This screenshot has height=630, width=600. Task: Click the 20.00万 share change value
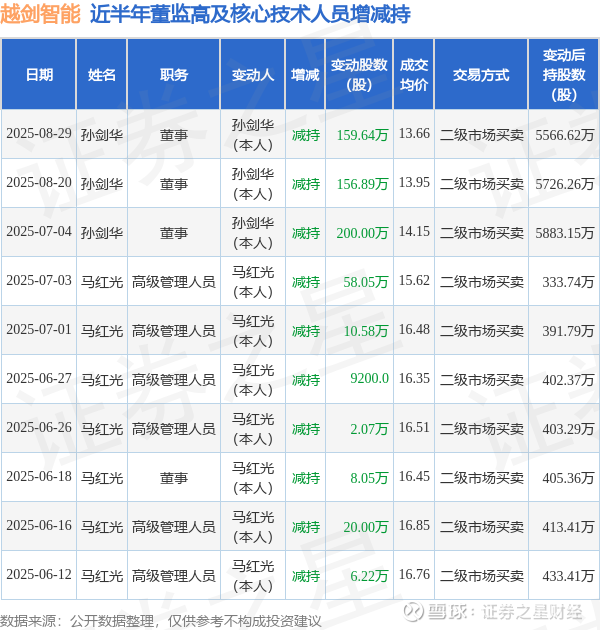(x=365, y=527)
